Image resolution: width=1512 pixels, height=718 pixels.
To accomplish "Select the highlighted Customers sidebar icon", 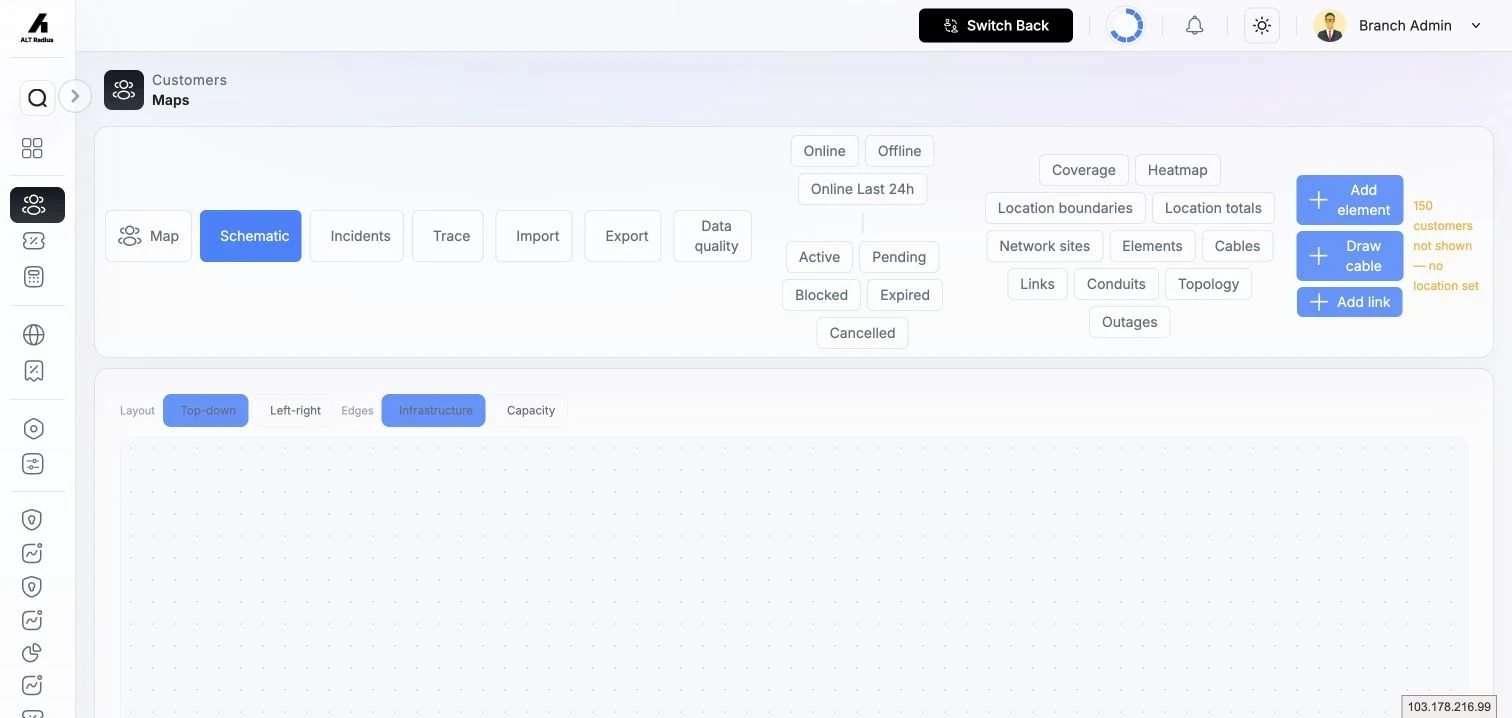I will [37, 205].
